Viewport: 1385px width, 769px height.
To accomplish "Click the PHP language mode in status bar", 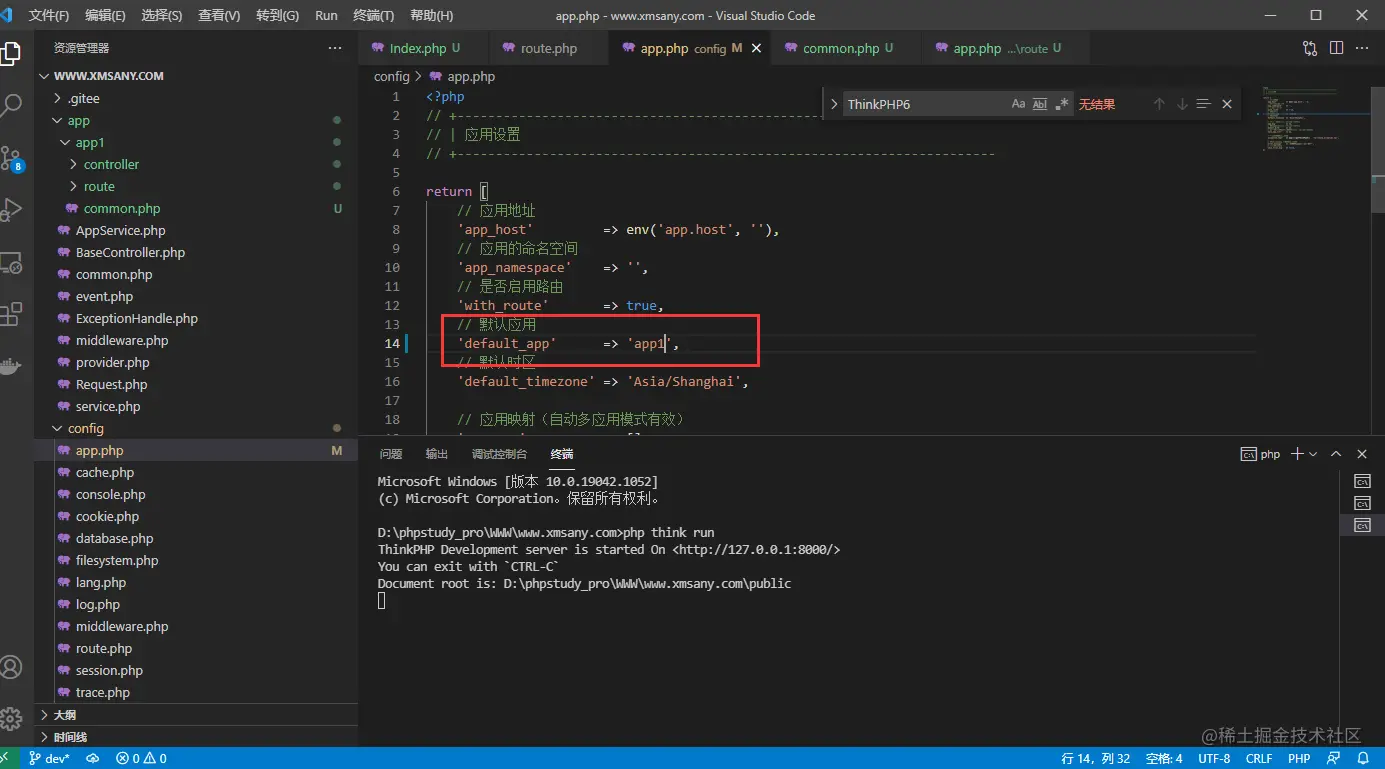I will [1299, 758].
